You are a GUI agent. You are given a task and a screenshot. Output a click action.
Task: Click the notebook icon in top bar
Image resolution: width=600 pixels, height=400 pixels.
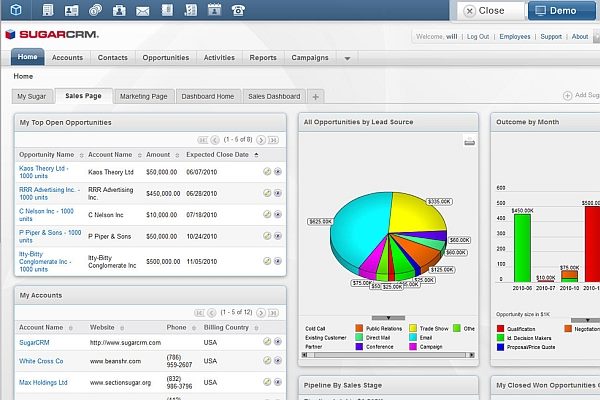pyautogui.click(x=167, y=10)
